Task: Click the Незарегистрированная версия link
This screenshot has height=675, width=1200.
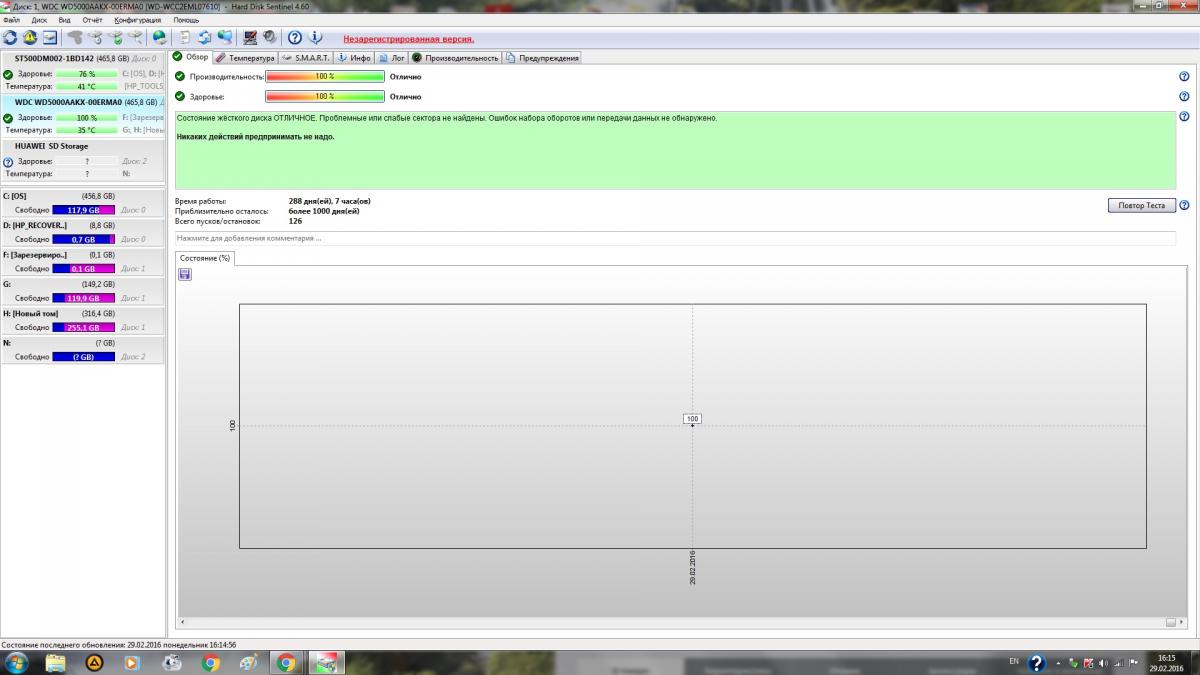Action: pyautogui.click(x=408, y=39)
